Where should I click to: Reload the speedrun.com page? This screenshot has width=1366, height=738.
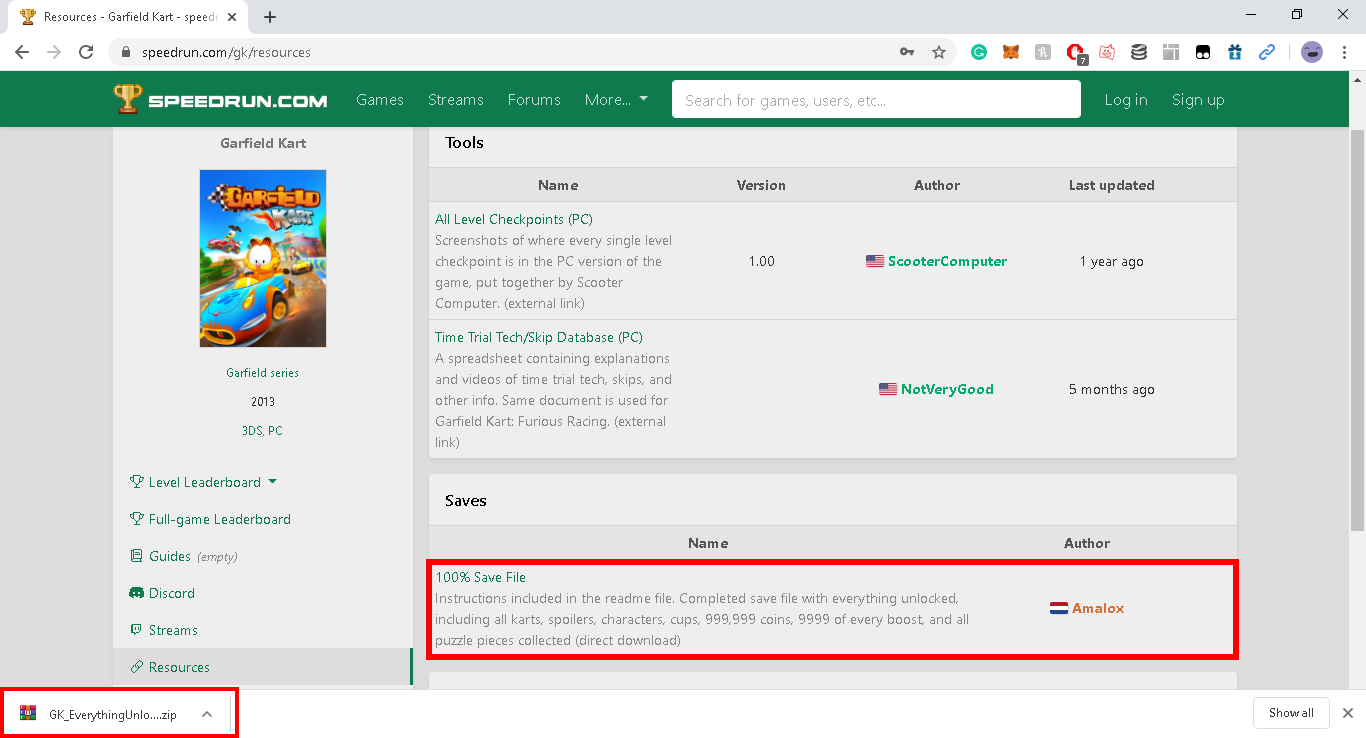[x=86, y=52]
